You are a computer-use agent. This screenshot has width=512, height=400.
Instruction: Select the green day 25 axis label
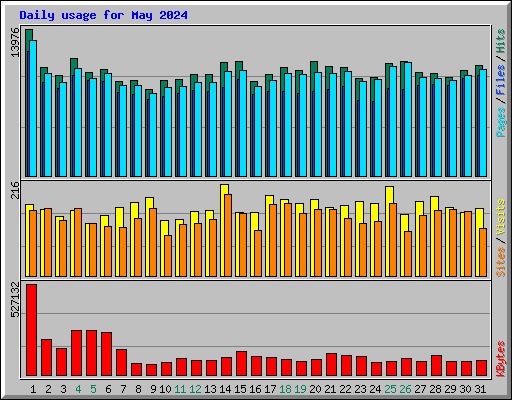coord(390,389)
